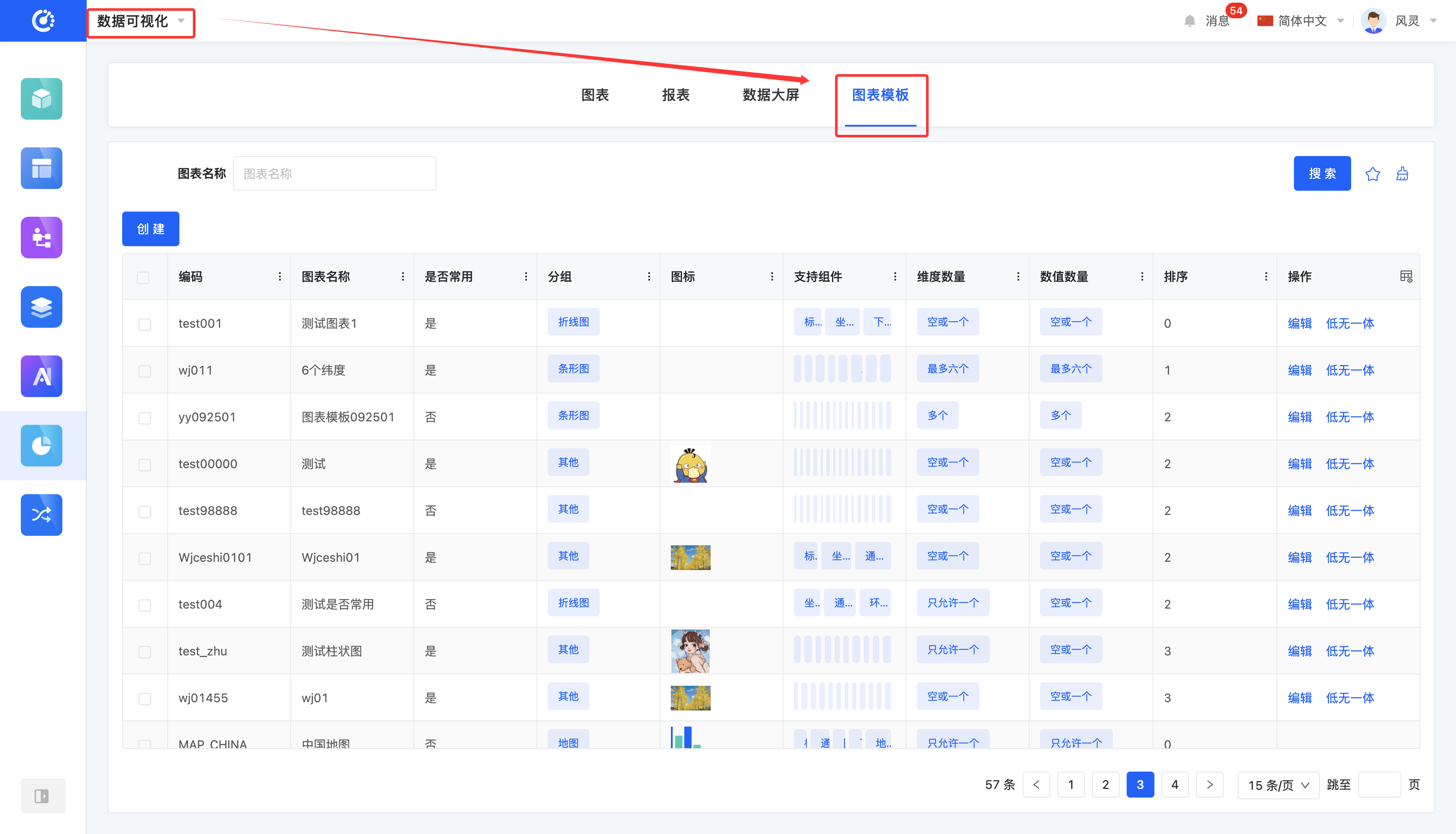Select the wj011 row checkbox

pos(144,371)
